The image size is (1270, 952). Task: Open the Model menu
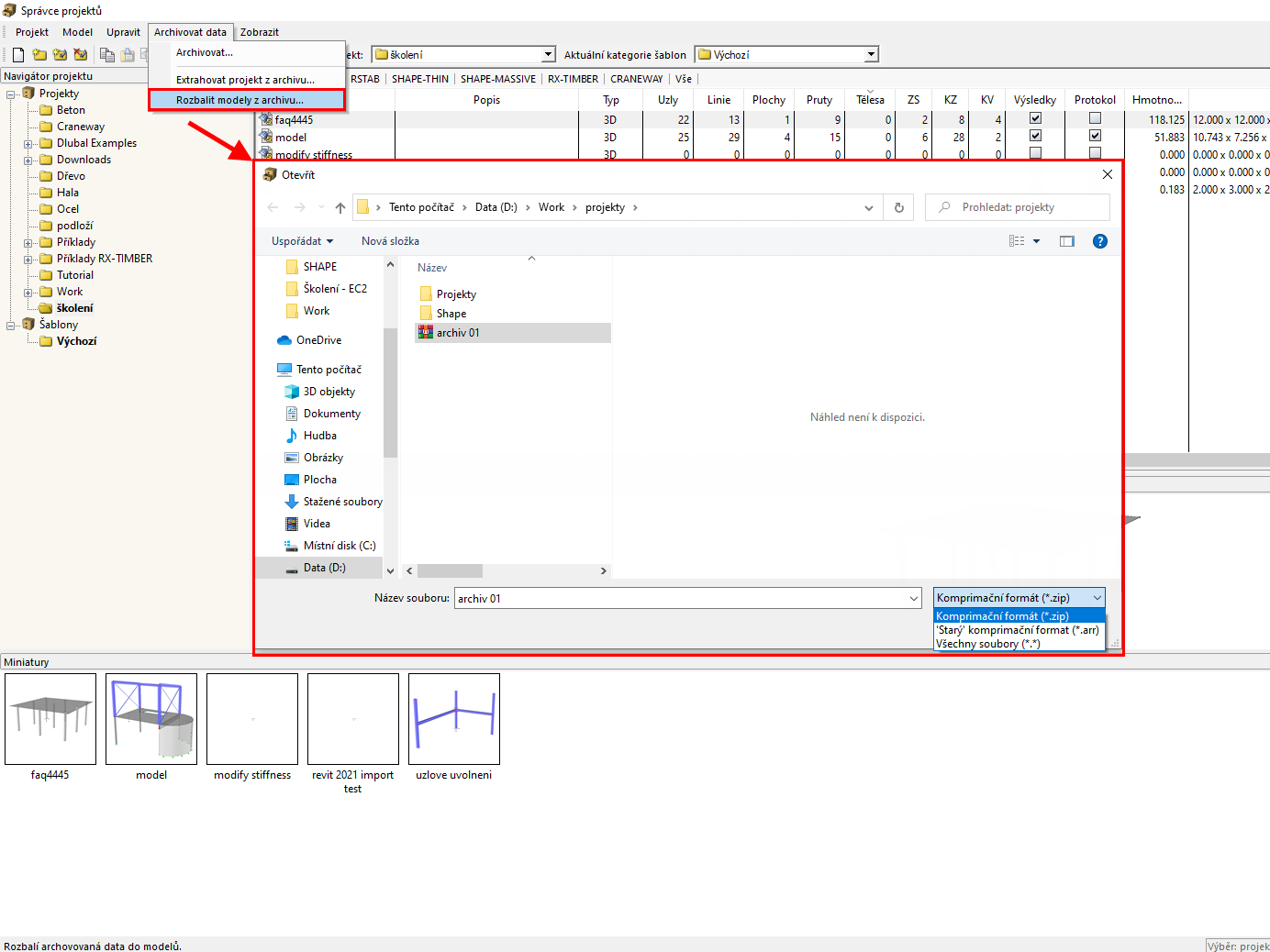[x=77, y=32]
